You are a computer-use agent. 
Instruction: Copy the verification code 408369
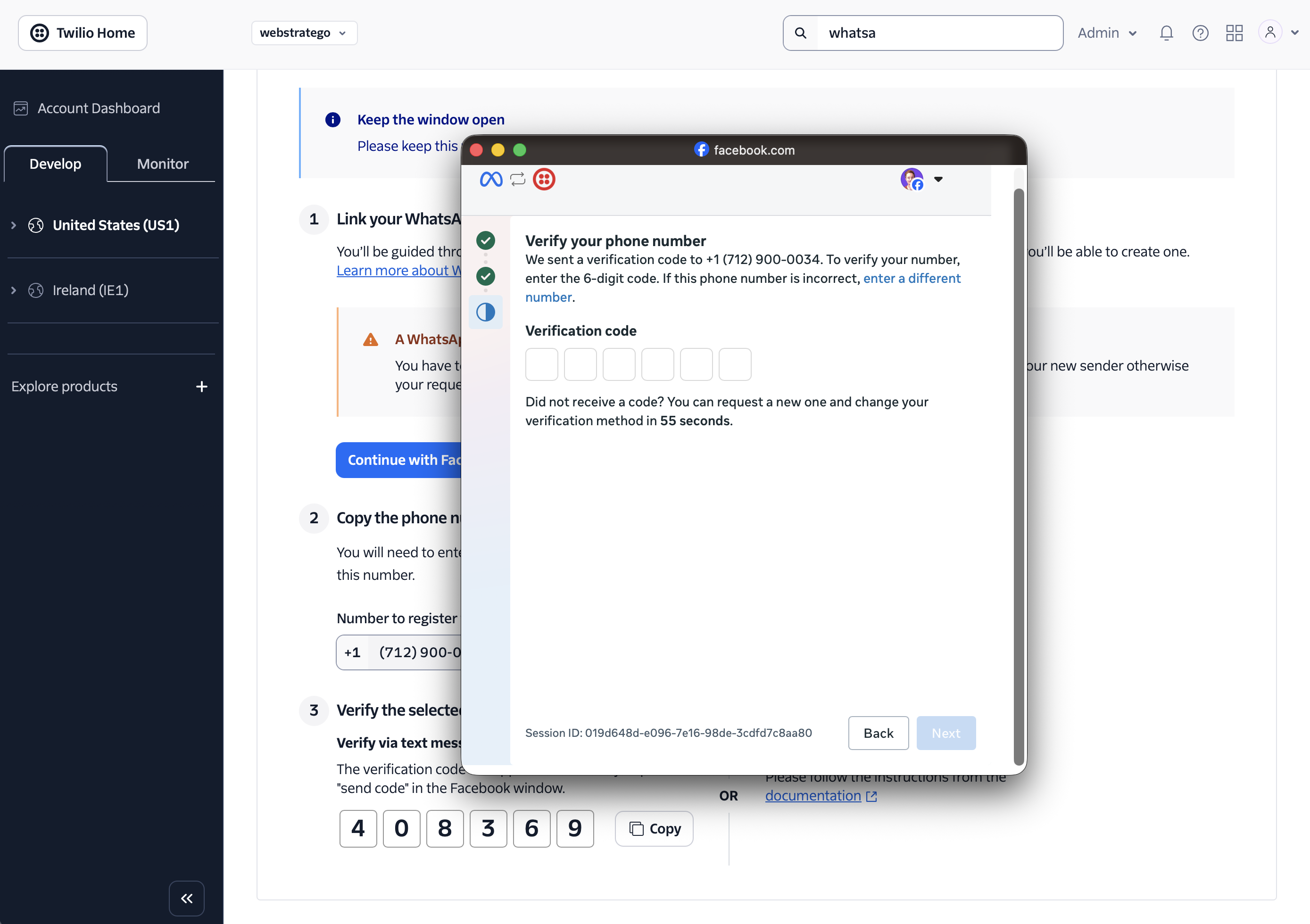tap(654, 829)
